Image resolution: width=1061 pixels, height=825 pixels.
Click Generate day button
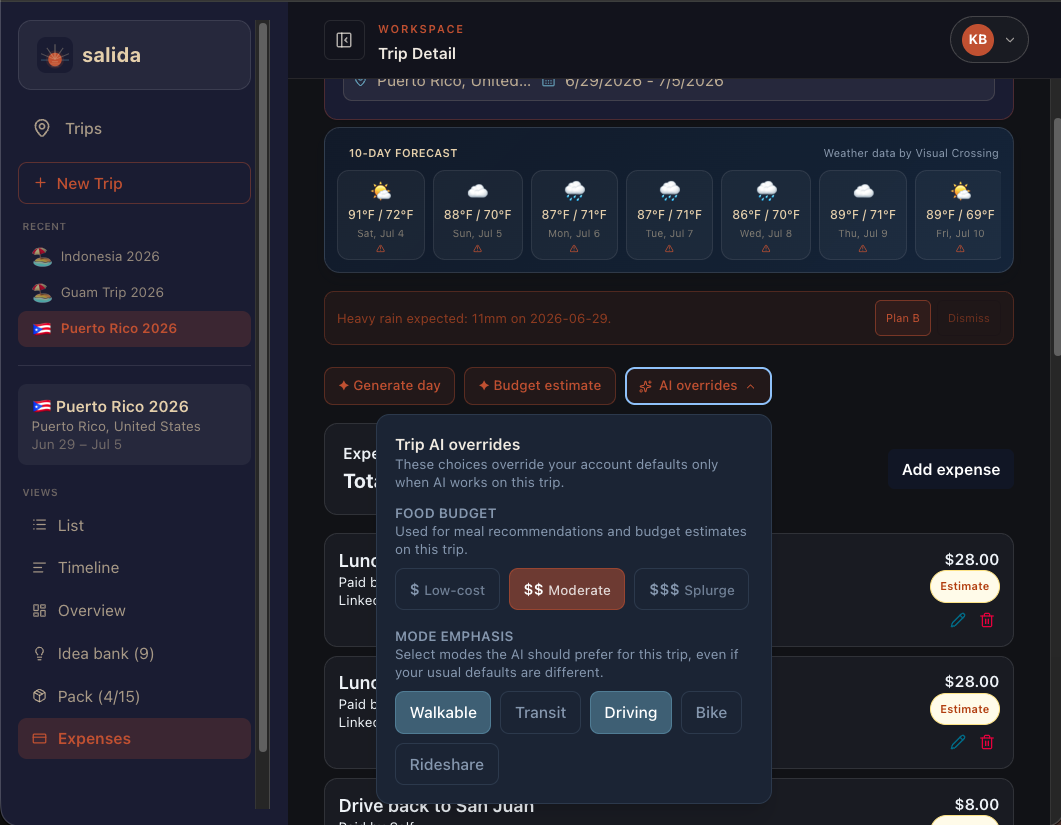390,386
